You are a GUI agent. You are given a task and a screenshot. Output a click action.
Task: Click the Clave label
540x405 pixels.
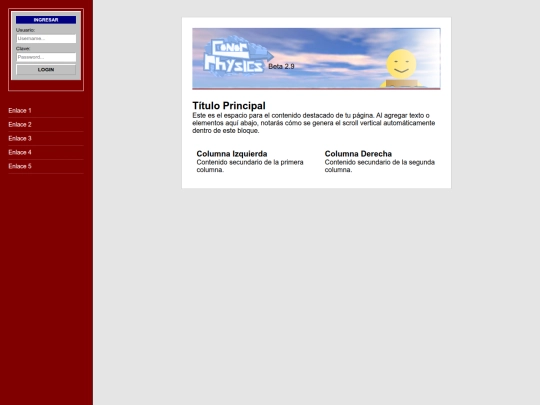(x=23, y=49)
